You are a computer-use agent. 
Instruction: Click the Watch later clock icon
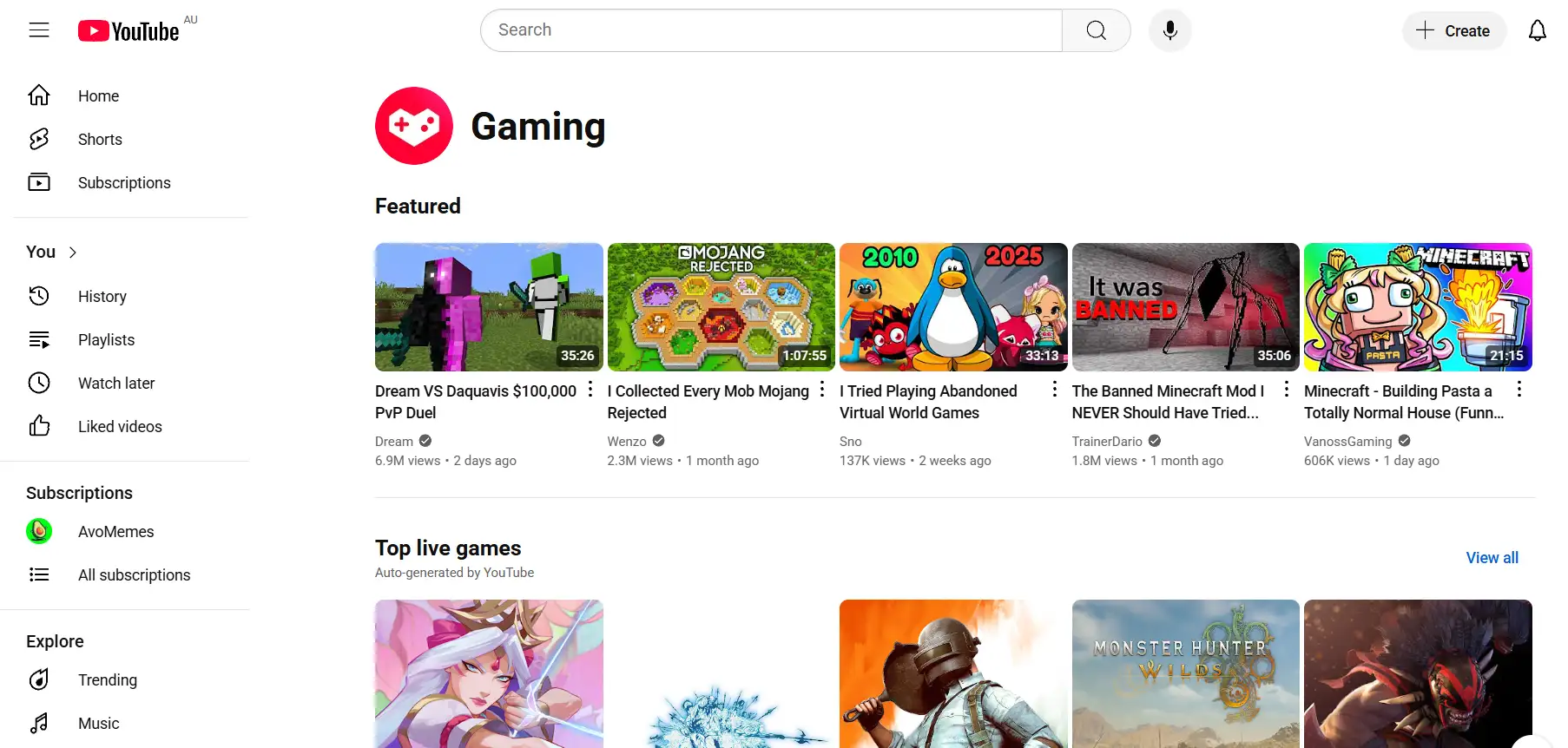tap(39, 383)
